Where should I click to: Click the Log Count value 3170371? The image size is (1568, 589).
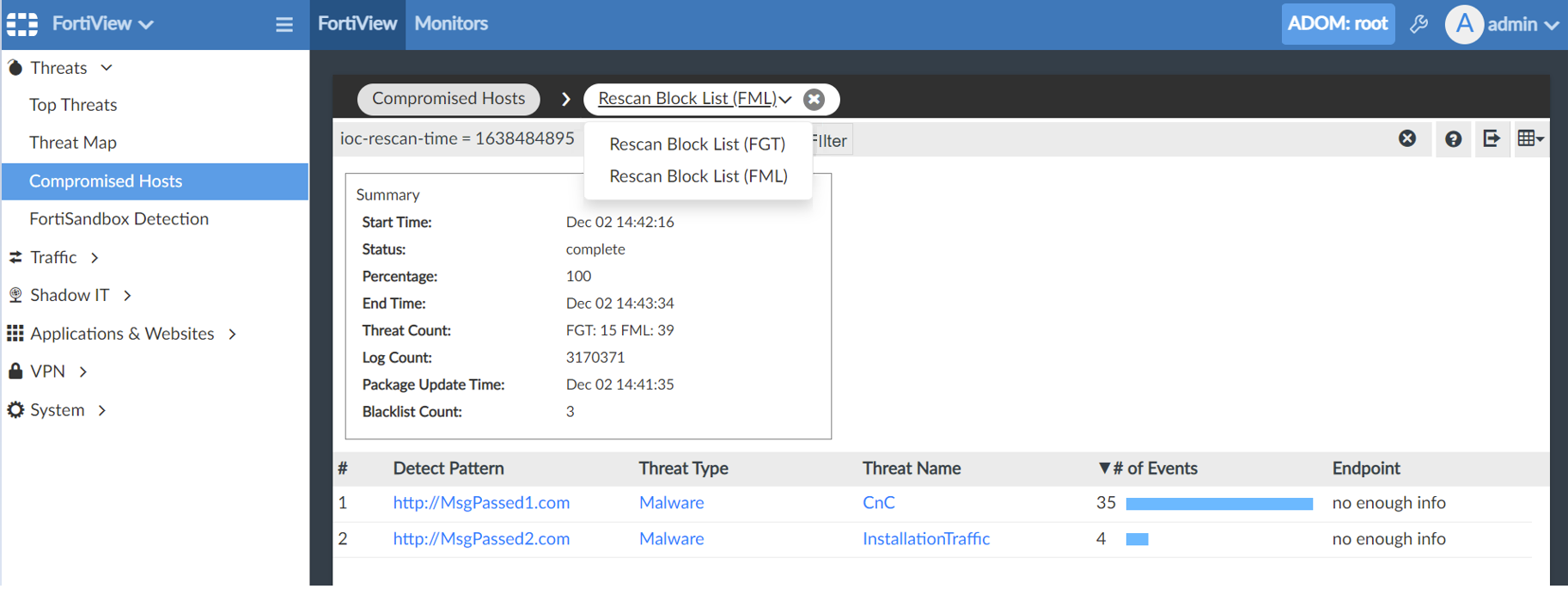[595, 357]
